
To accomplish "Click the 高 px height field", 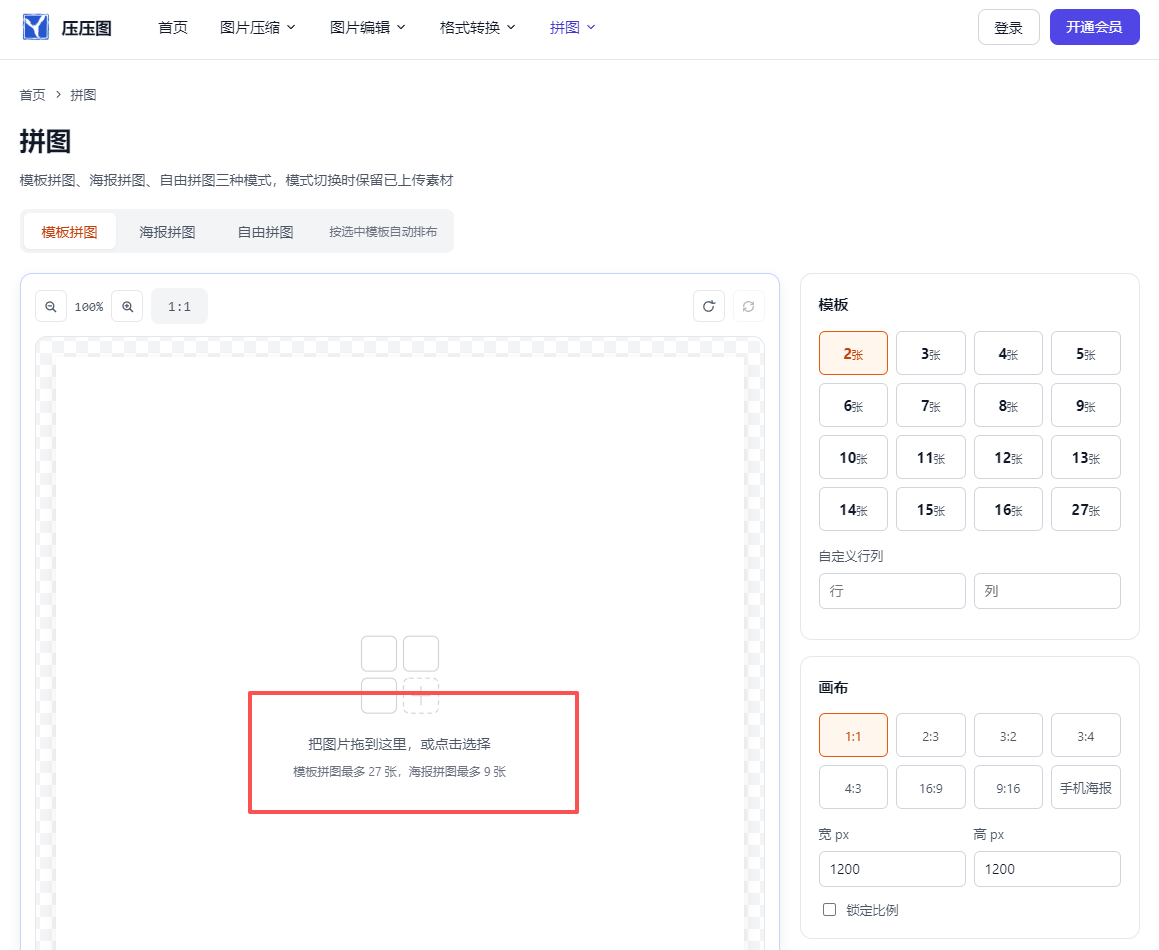I will [x=1047, y=869].
